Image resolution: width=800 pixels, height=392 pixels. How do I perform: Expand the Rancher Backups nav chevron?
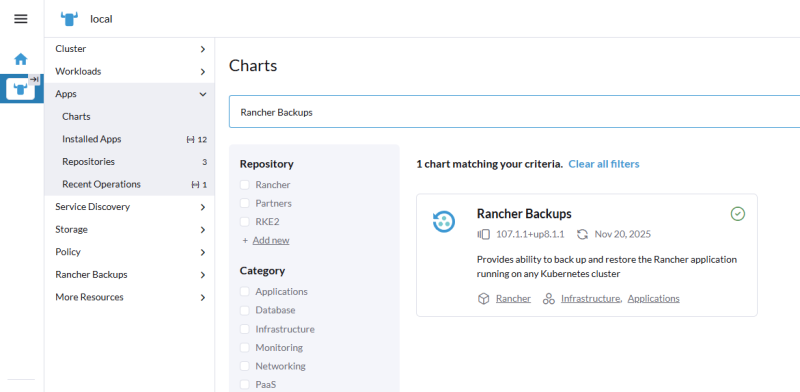click(x=203, y=275)
